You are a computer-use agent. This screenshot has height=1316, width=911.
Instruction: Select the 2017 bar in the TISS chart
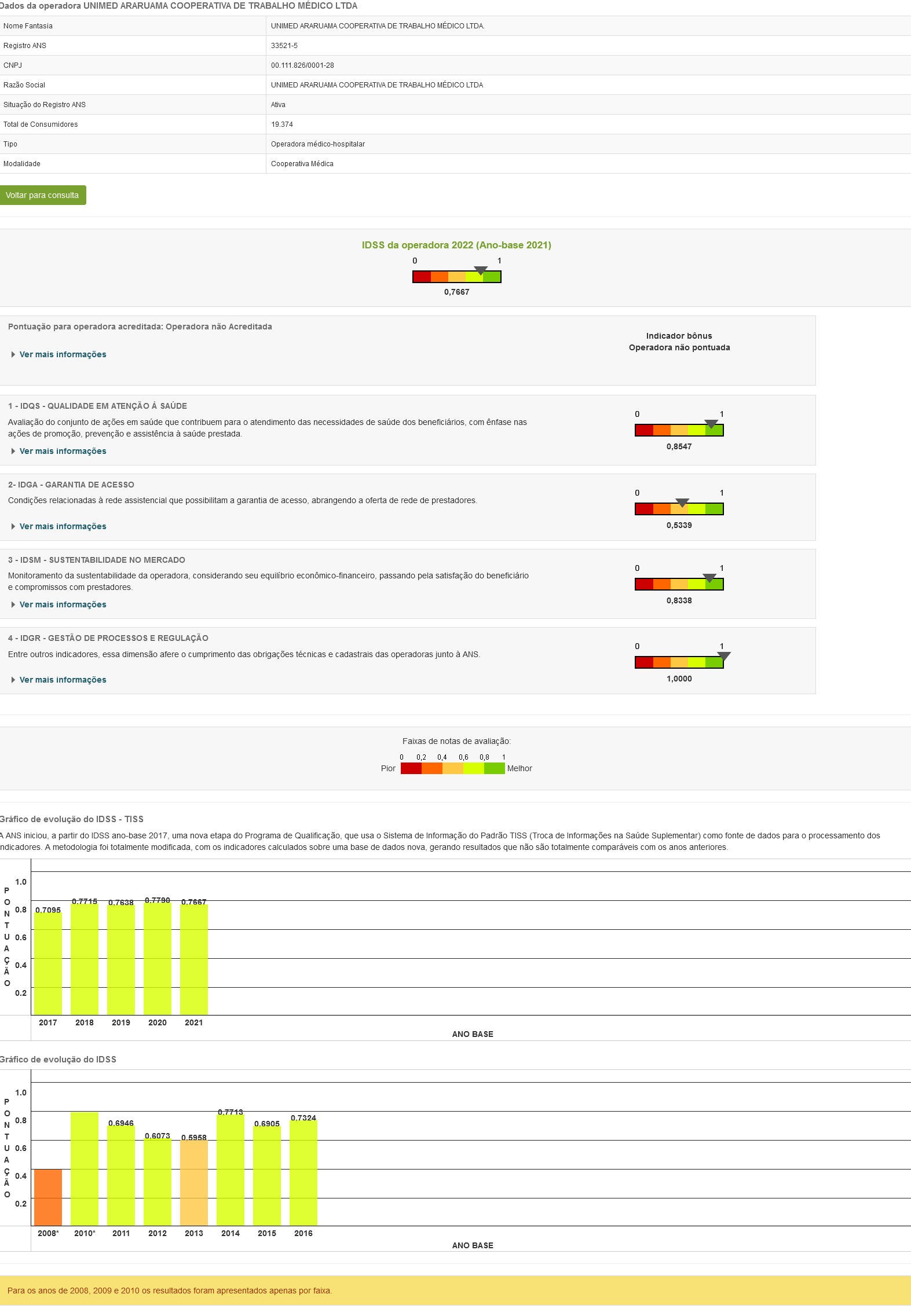[48, 963]
